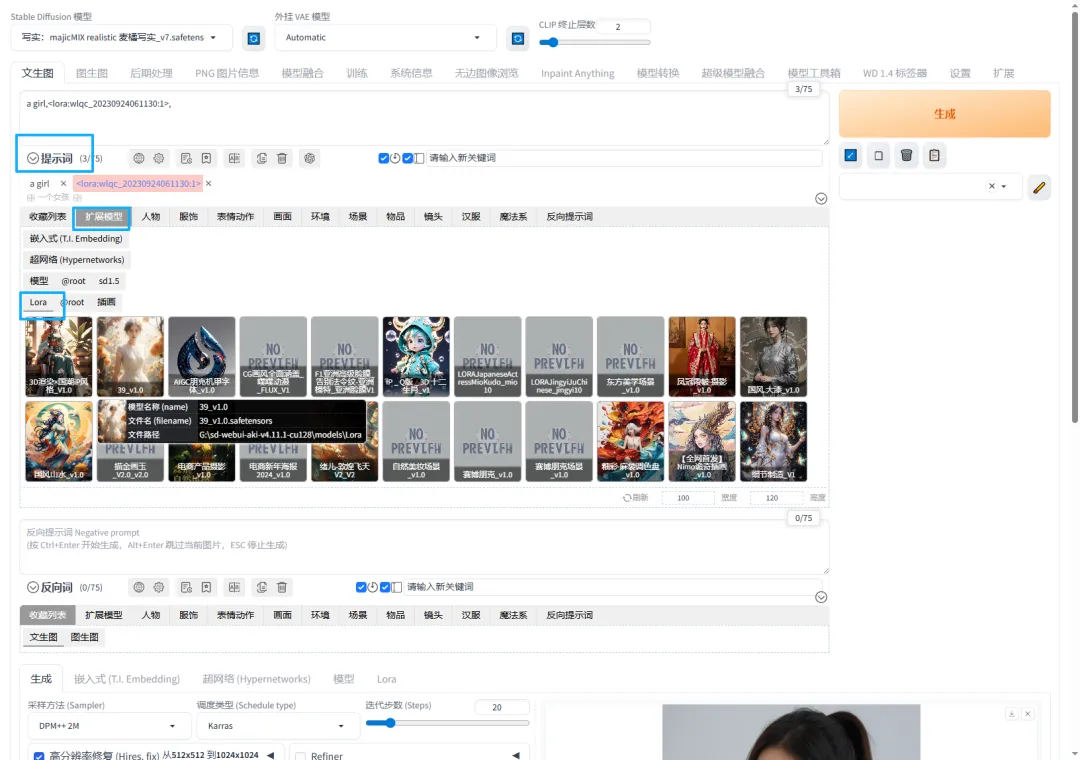Open the ChatGPT icon in the prompt toolbar
This screenshot has width=1080, height=760.
point(310,158)
